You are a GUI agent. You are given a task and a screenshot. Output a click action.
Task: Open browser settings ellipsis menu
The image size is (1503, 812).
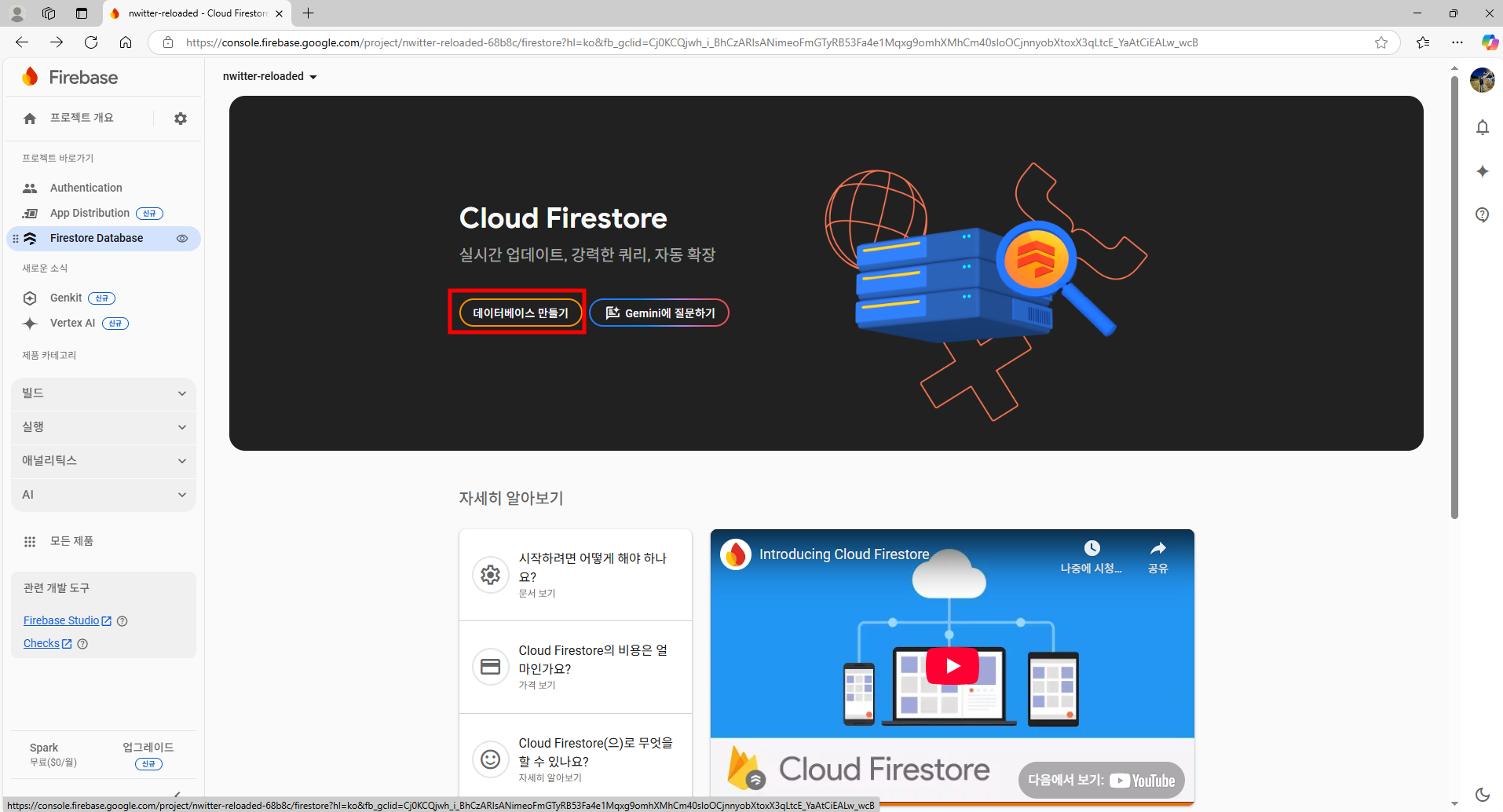point(1457,42)
